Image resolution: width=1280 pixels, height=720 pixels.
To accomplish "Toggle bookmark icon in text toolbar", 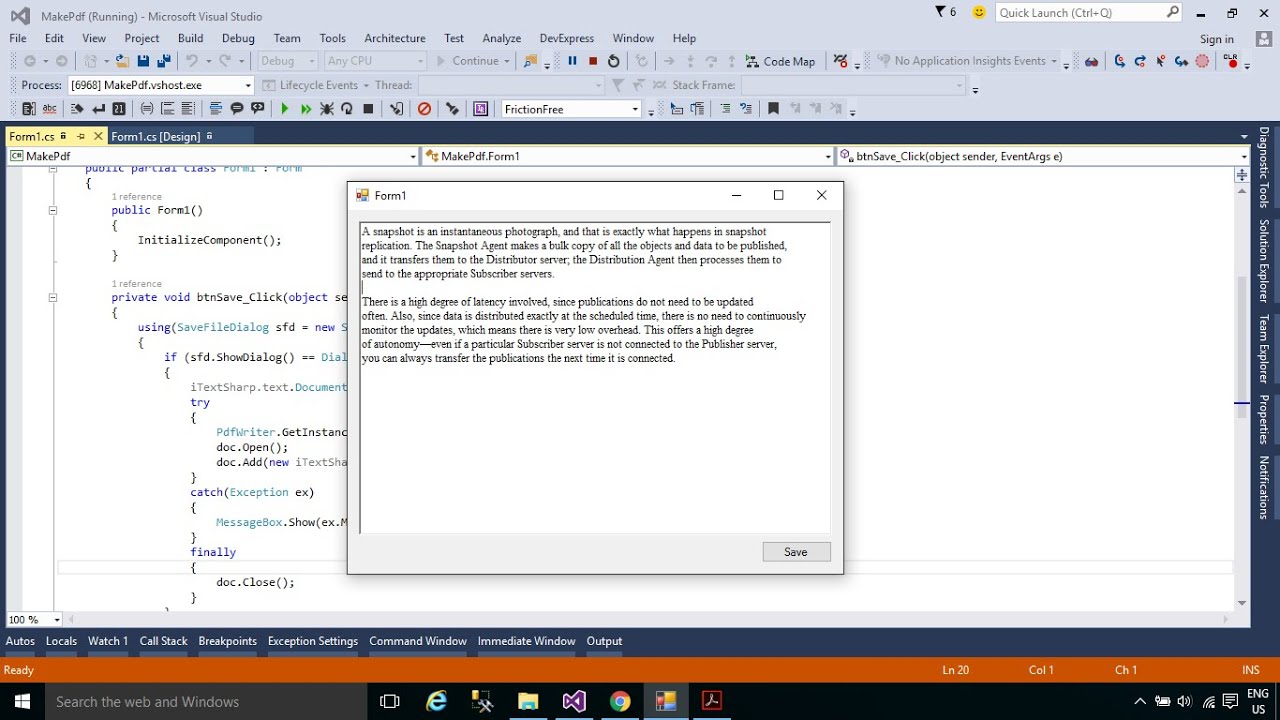I will pos(773,109).
